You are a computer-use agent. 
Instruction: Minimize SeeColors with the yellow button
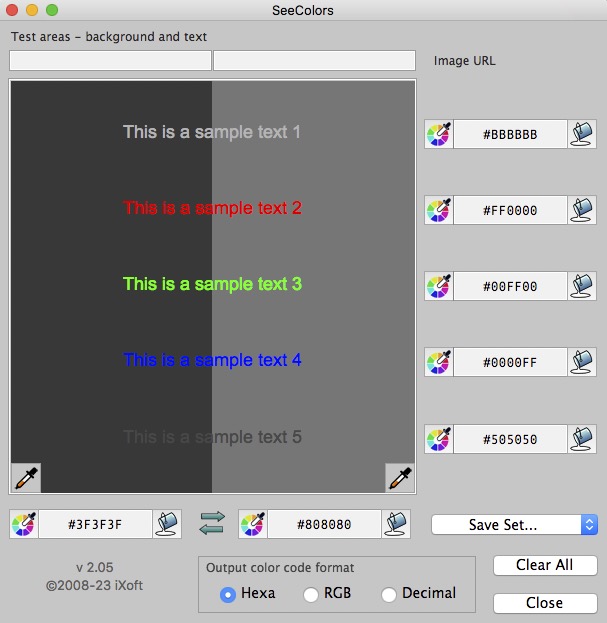[32, 10]
